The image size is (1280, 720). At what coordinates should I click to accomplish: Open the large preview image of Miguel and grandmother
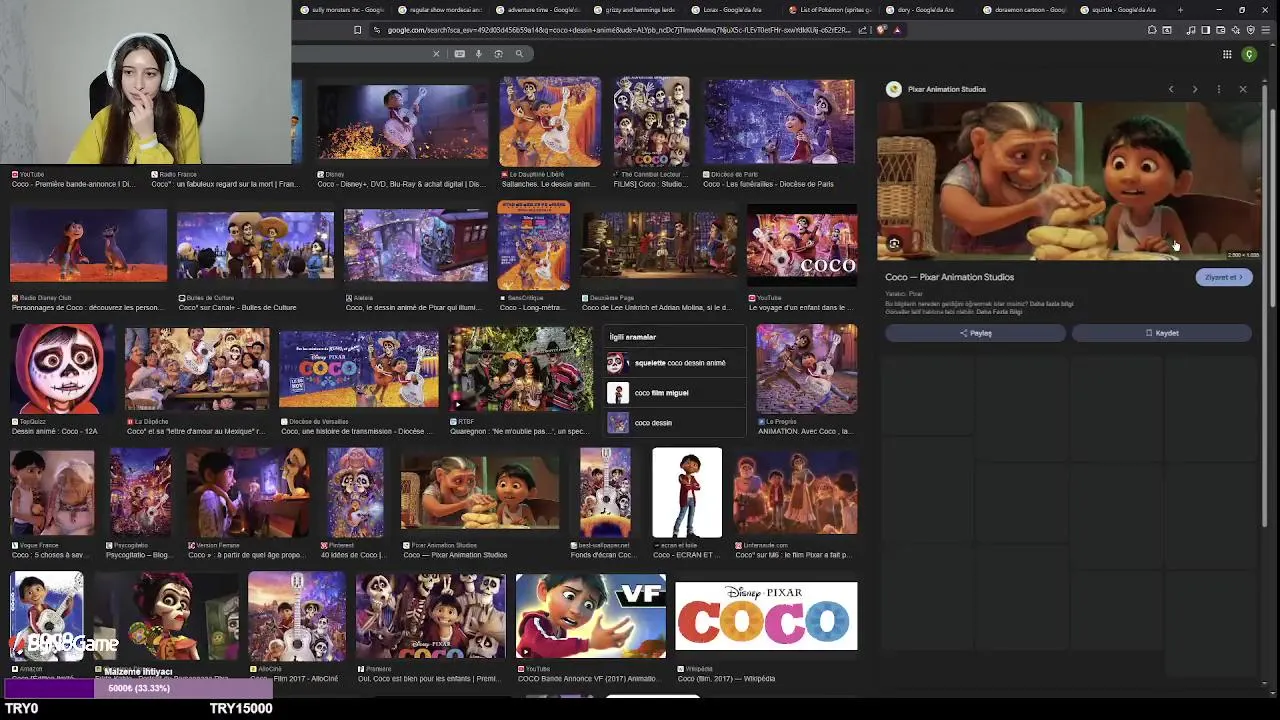coord(1069,181)
